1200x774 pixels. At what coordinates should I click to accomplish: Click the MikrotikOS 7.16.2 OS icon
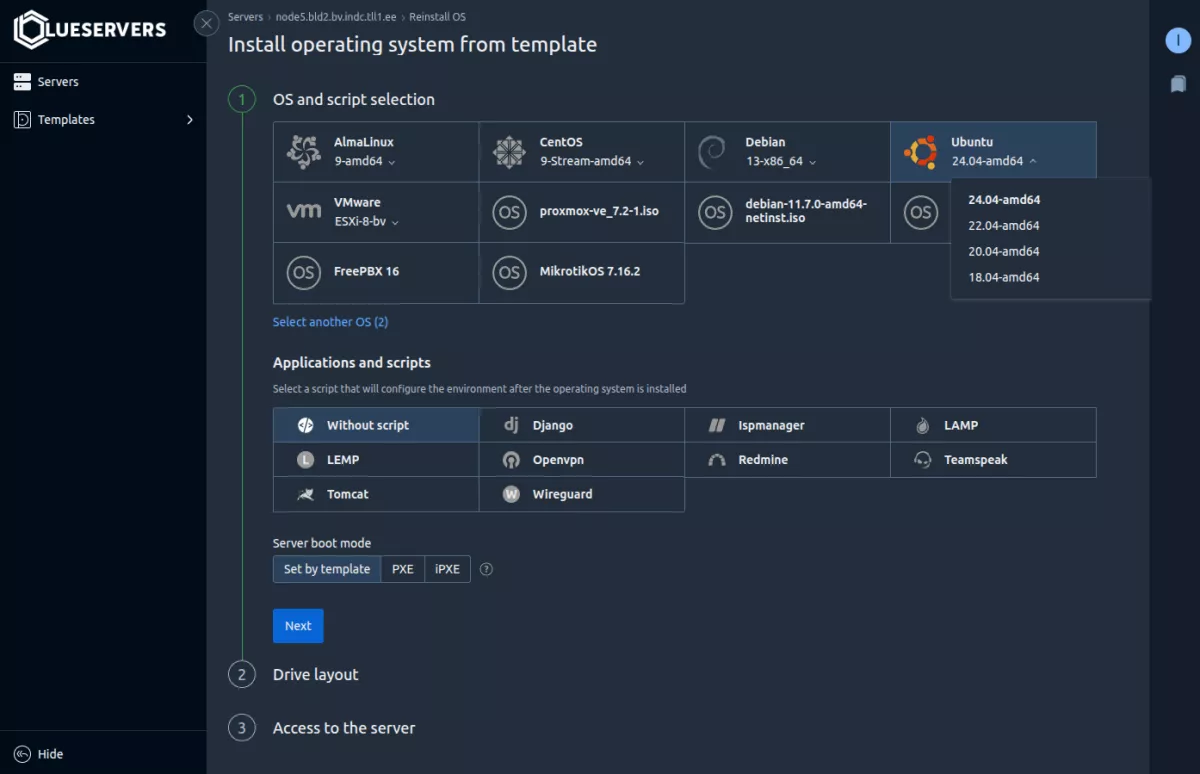(x=509, y=272)
